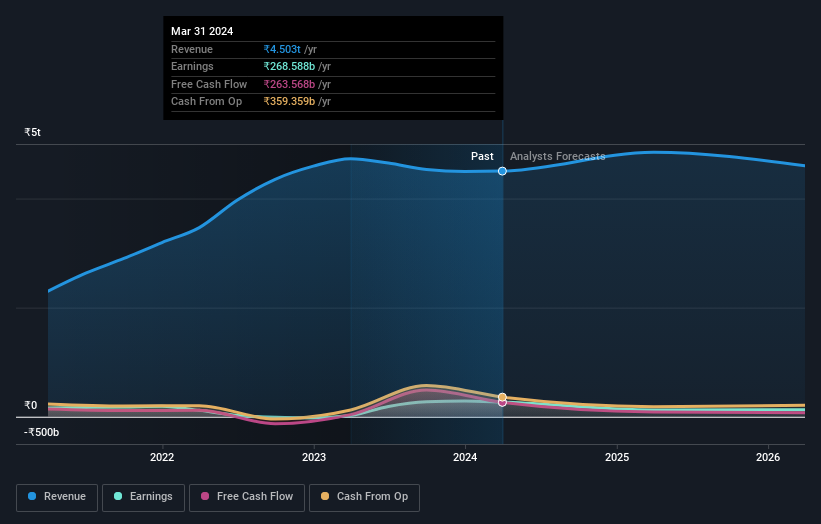This screenshot has width=821, height=524.
Task: Click the ₹263.568b free cash flow value
Action: click(290, 84)
